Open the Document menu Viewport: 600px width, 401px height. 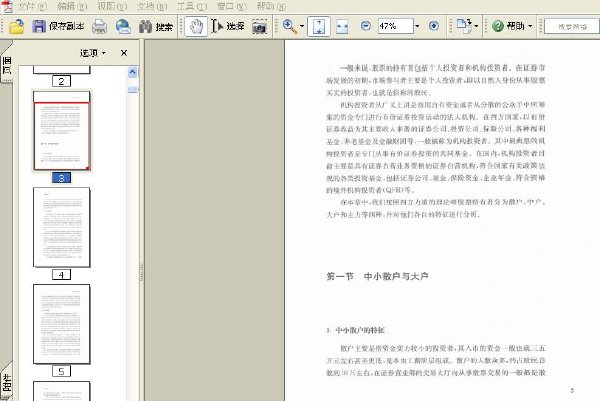tap(152, 6)
